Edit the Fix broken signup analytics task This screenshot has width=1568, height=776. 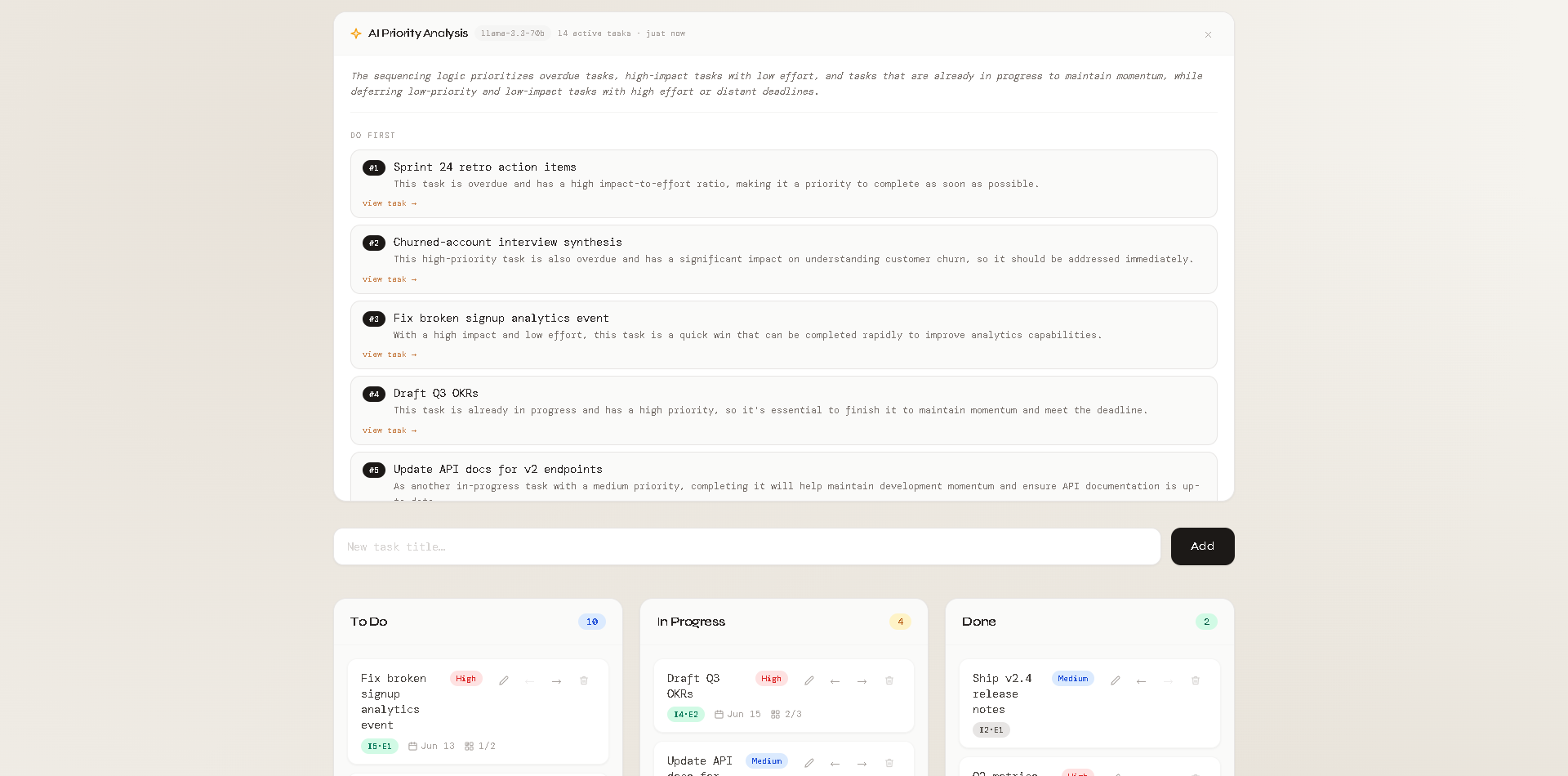pyautogui.click(x=504, y=680)
